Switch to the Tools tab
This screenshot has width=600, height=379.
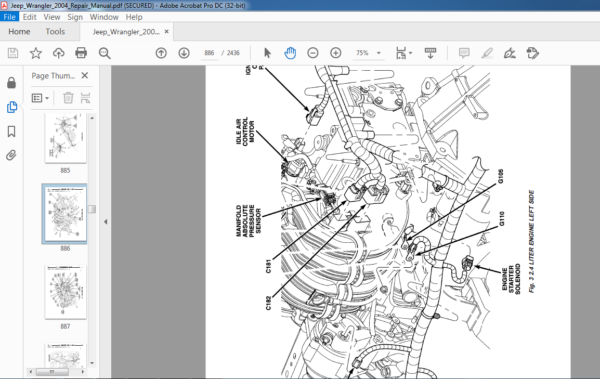click(x=55, y=31)
